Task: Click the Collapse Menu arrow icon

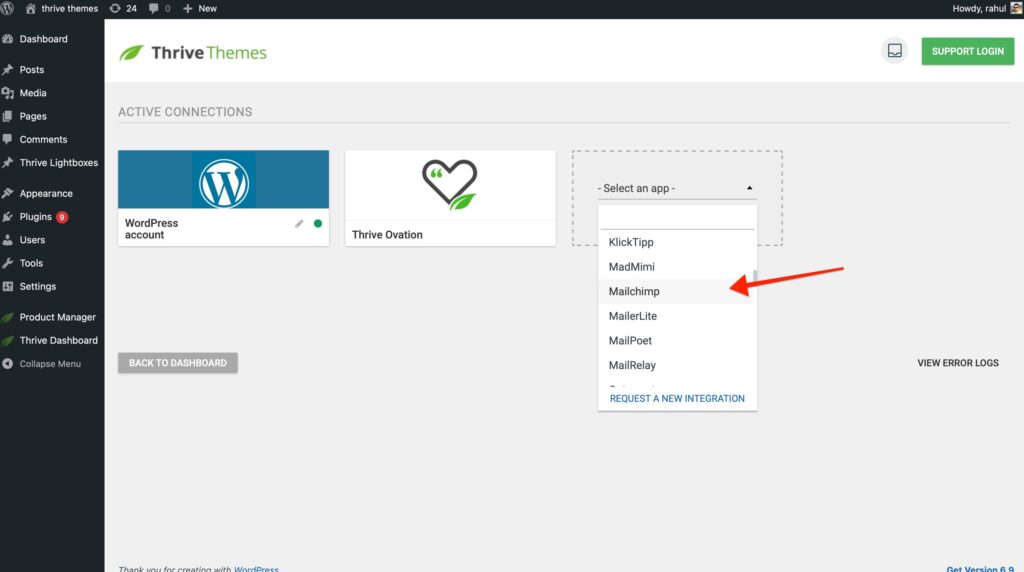Action: (x=8, y=364)
